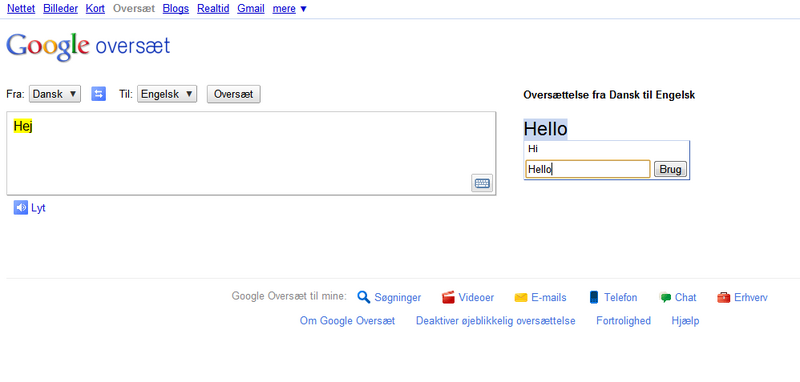Click the source text area containing Hej
The image size is (800, 382).
tap(251, 153)
